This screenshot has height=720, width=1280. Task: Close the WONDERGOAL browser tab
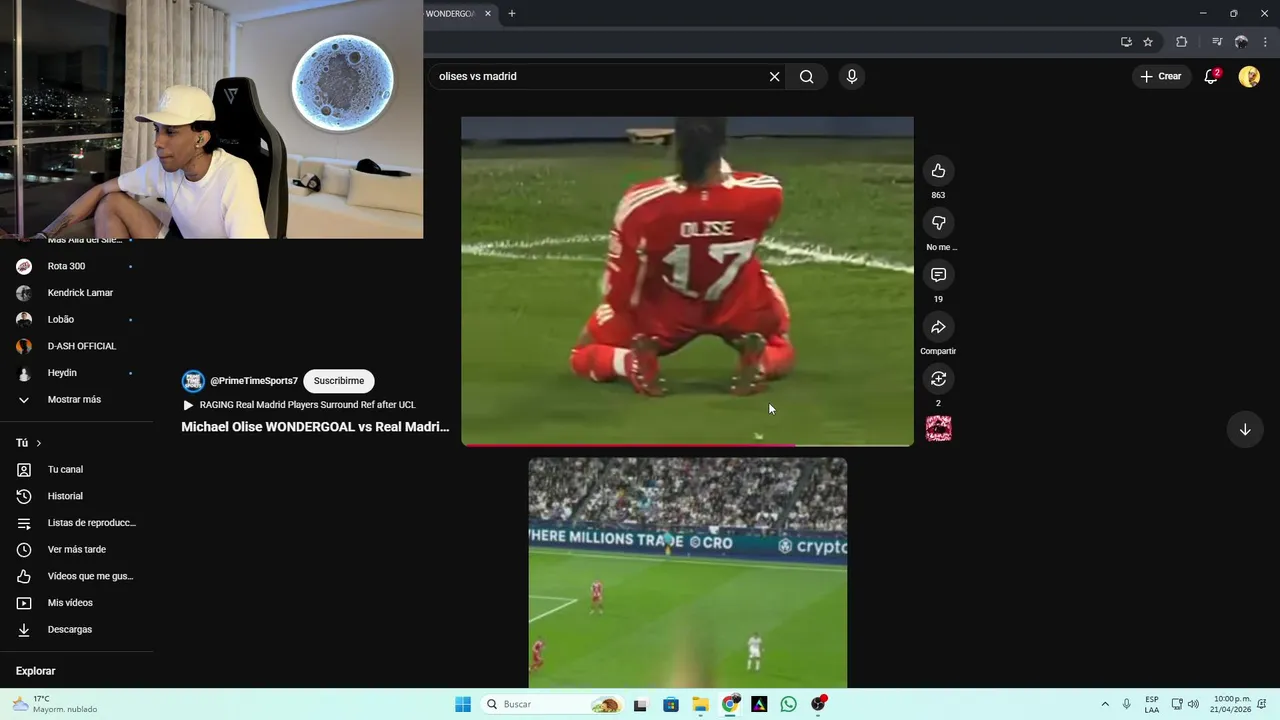pos(488,14)
